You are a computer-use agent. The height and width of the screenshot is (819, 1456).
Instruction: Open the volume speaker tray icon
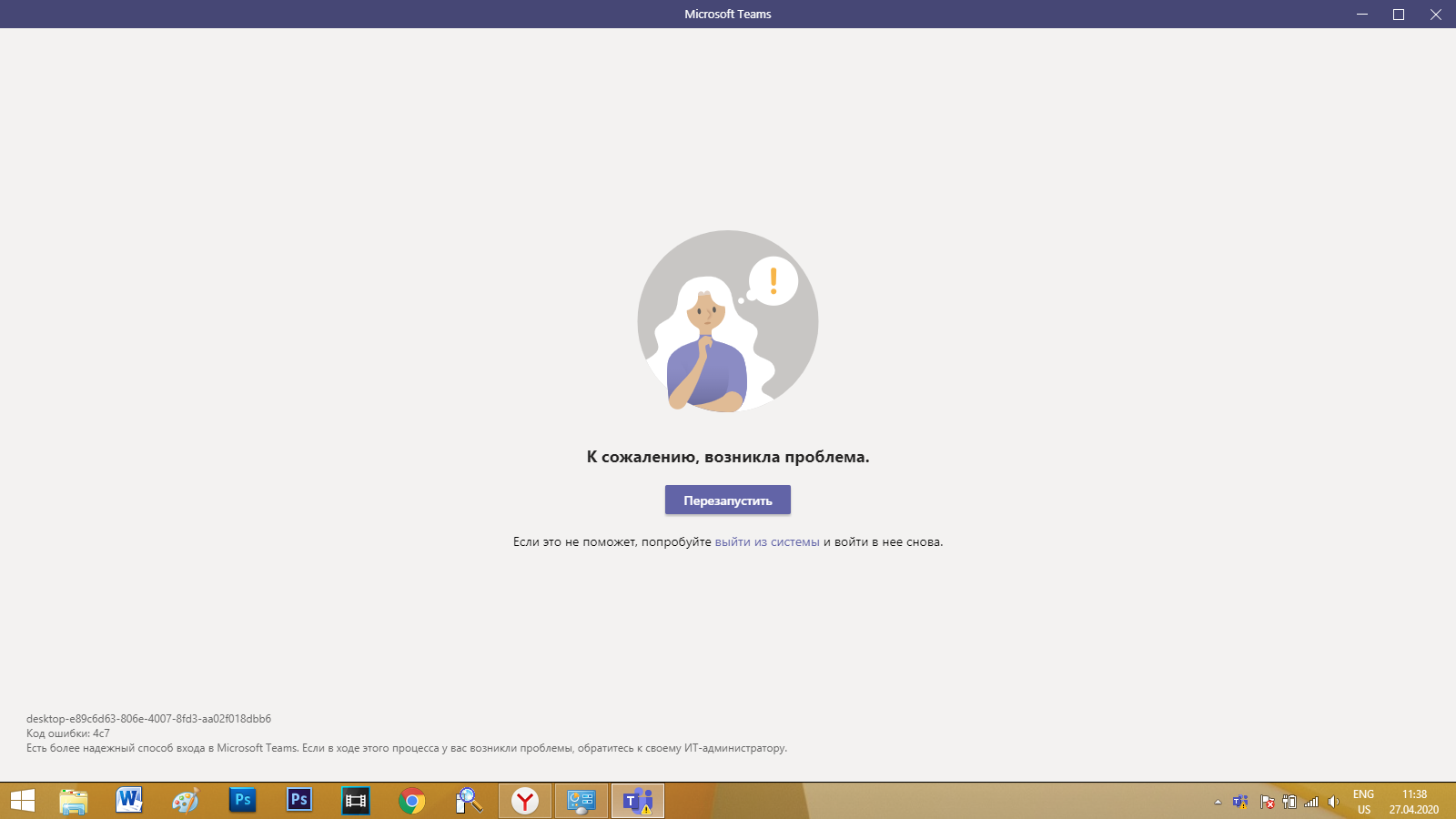tap(1333, 802)
